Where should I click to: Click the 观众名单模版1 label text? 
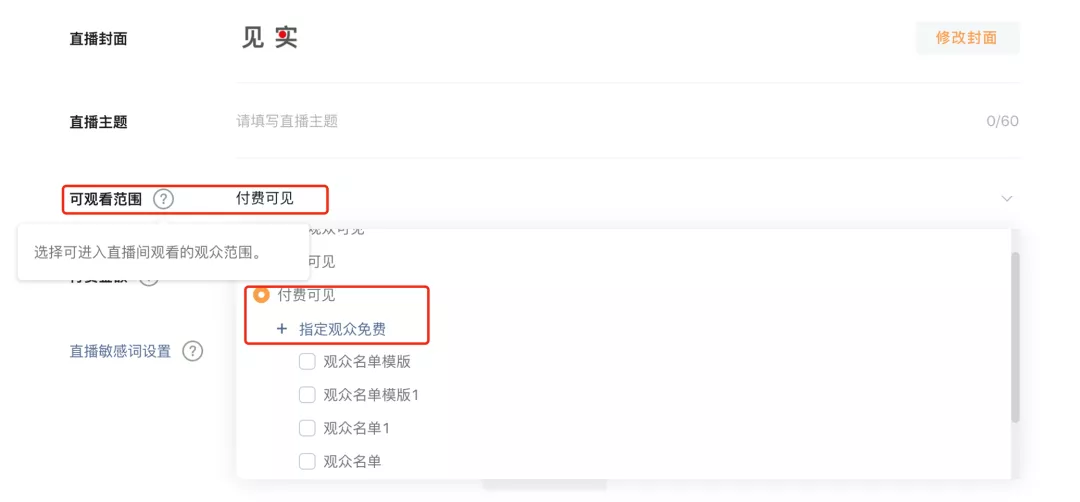(x=371, y=395)
